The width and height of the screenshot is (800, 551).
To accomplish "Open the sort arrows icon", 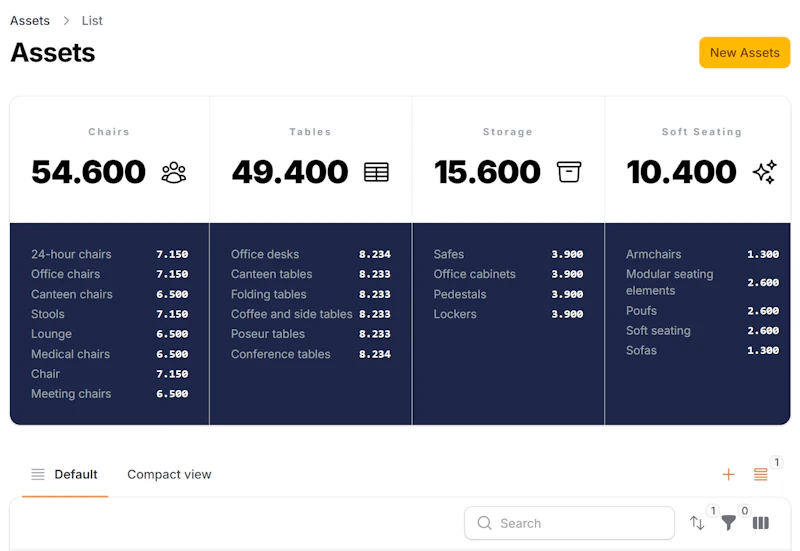I will point(697,523).
